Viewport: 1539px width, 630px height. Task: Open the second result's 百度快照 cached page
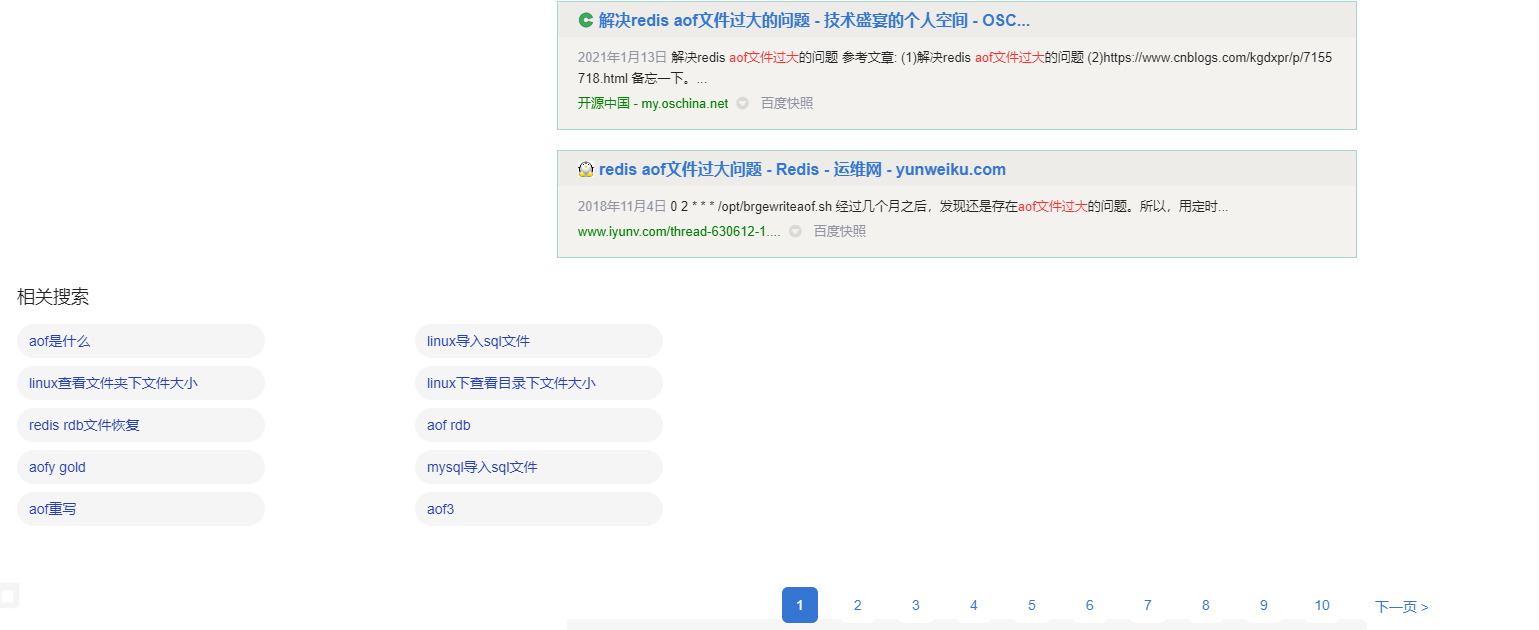[x=840, y=230]
